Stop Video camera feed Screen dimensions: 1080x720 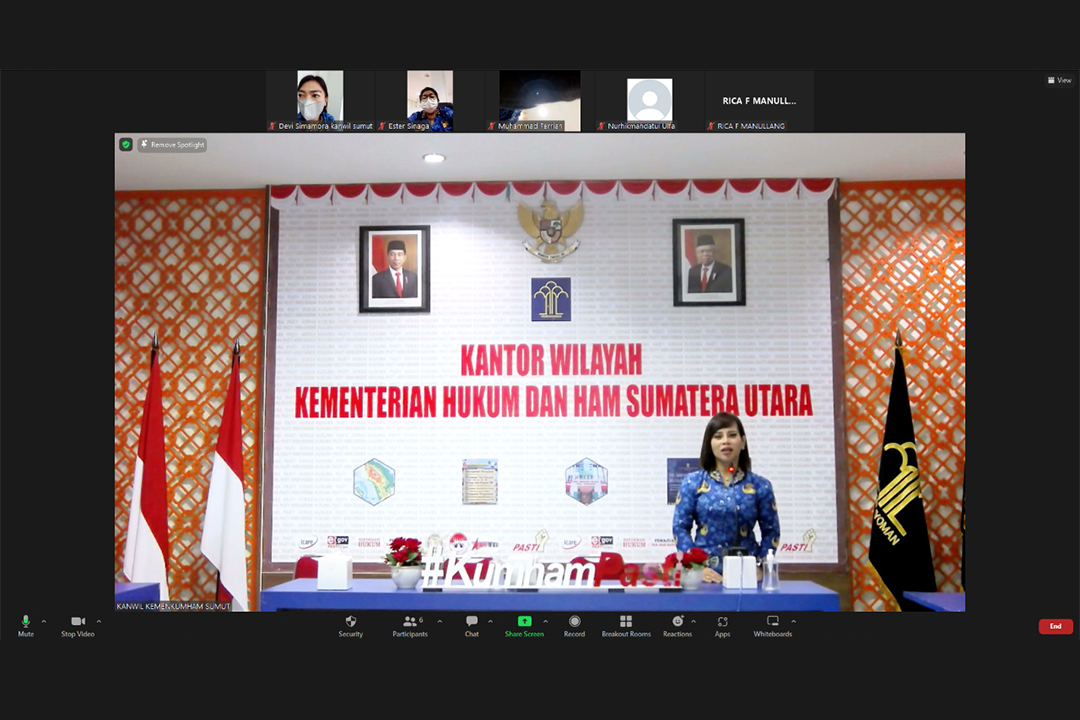tap(77, 622)
